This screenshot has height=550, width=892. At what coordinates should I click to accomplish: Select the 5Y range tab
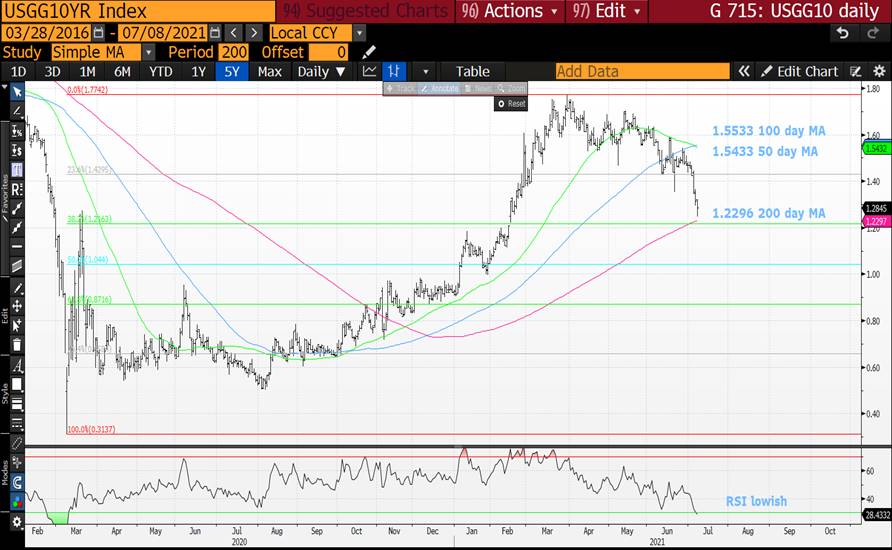232,72
